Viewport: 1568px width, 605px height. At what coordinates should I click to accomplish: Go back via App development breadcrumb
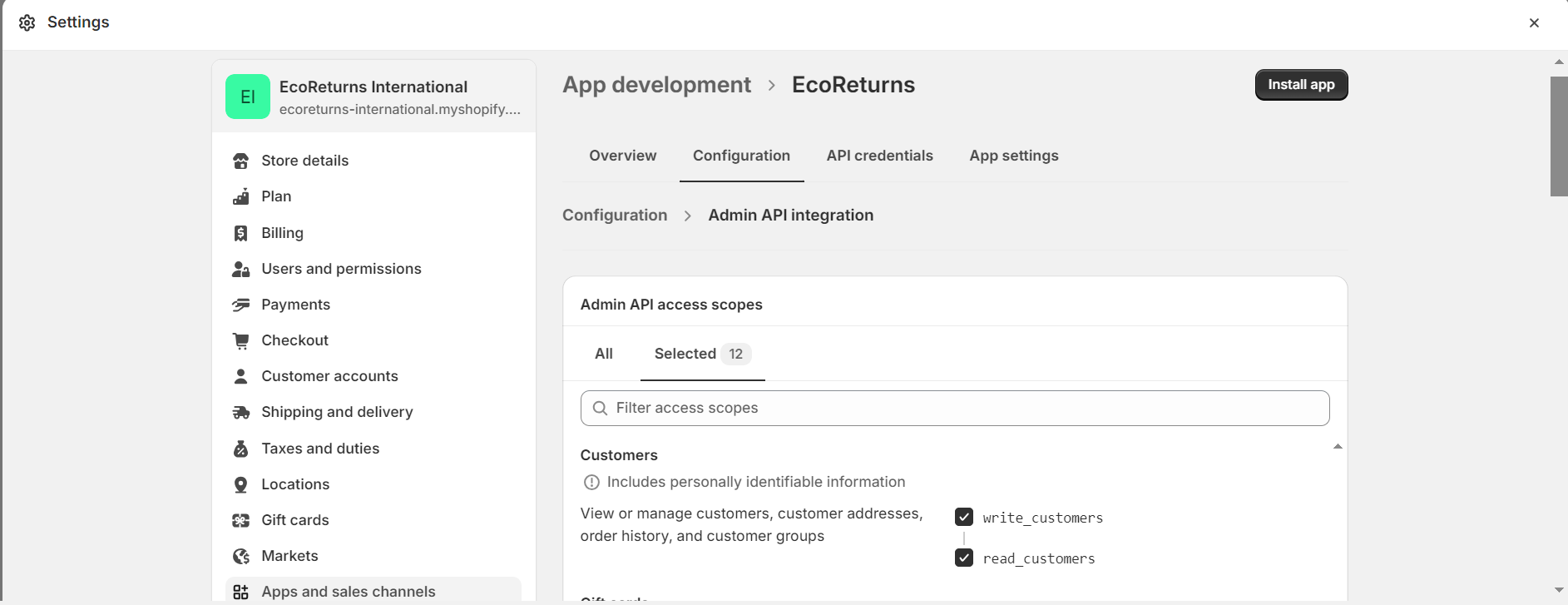[656, 85]
